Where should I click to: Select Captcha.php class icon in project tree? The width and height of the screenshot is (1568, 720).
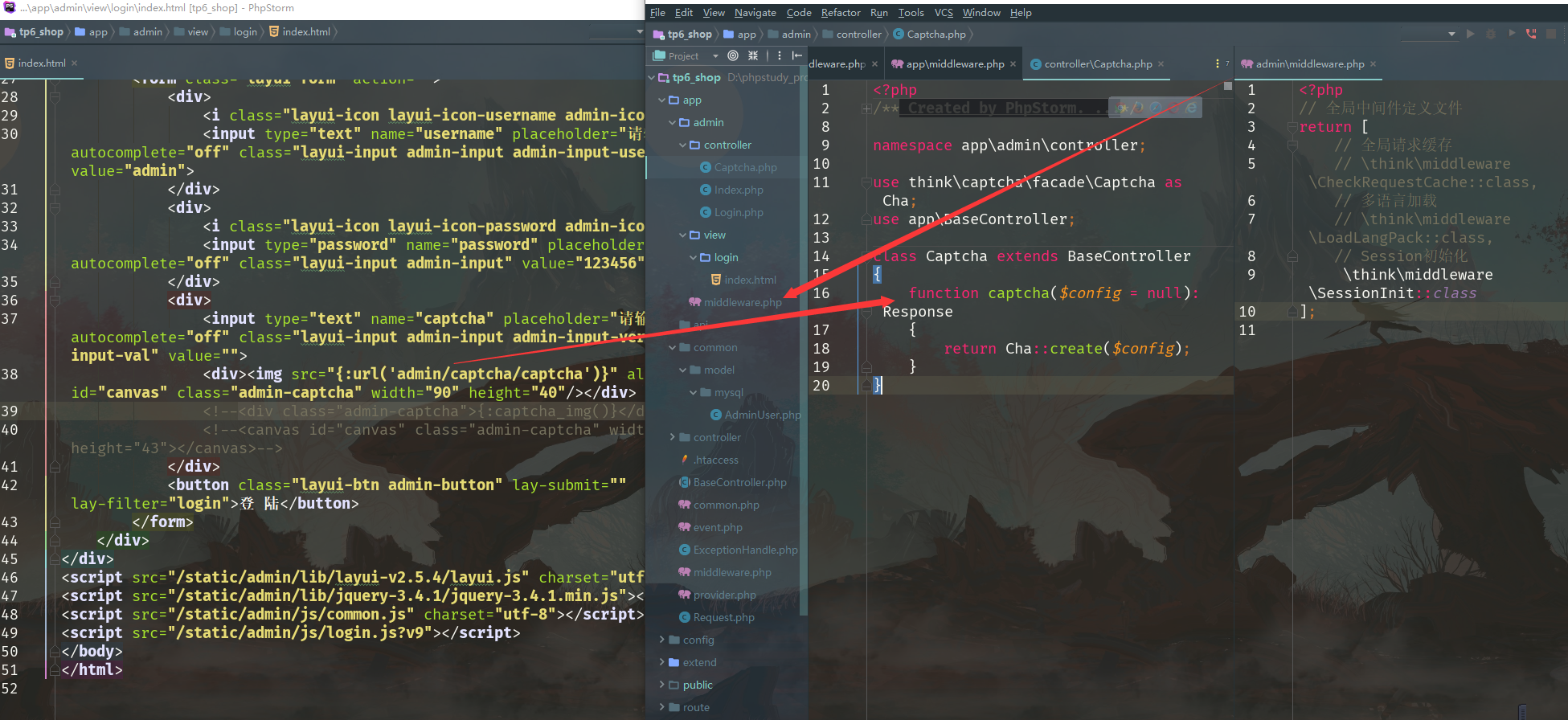pyautogui.click(x=705, y=167)
